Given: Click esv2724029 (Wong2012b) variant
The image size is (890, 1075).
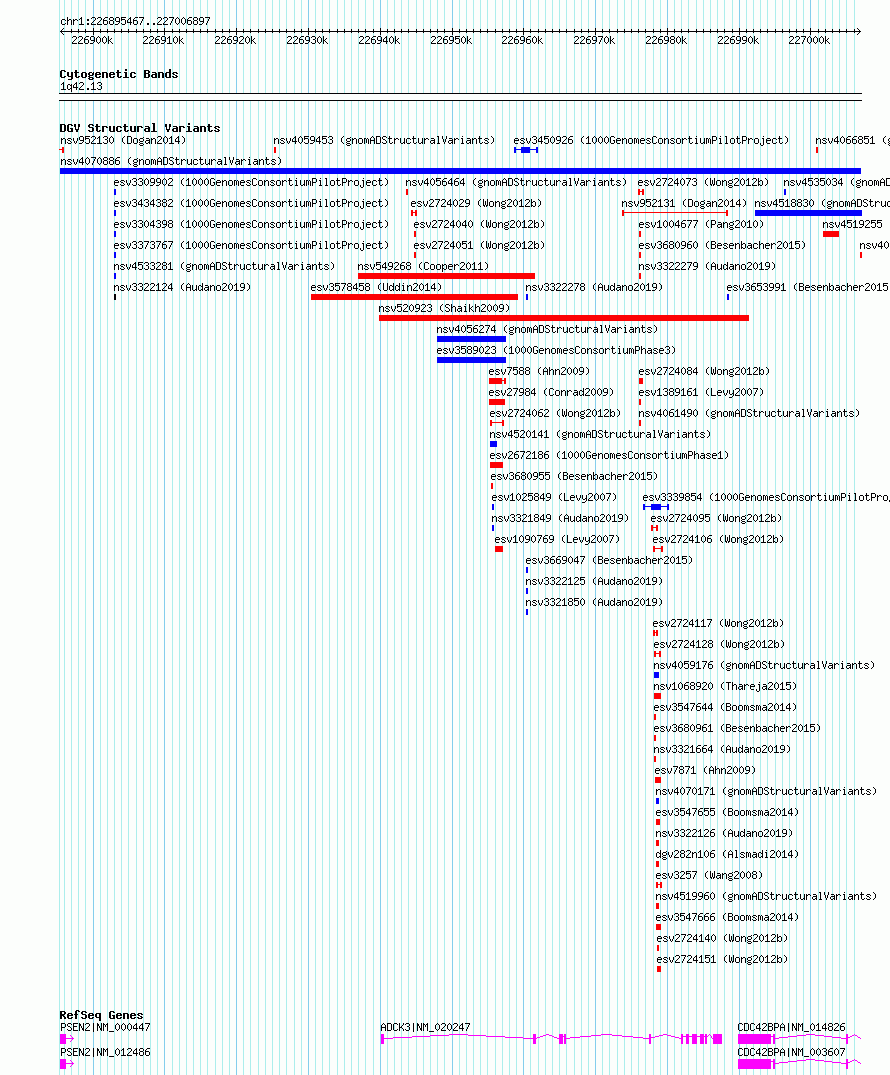Looking at the screenshot, I should [x=476, y=203].
